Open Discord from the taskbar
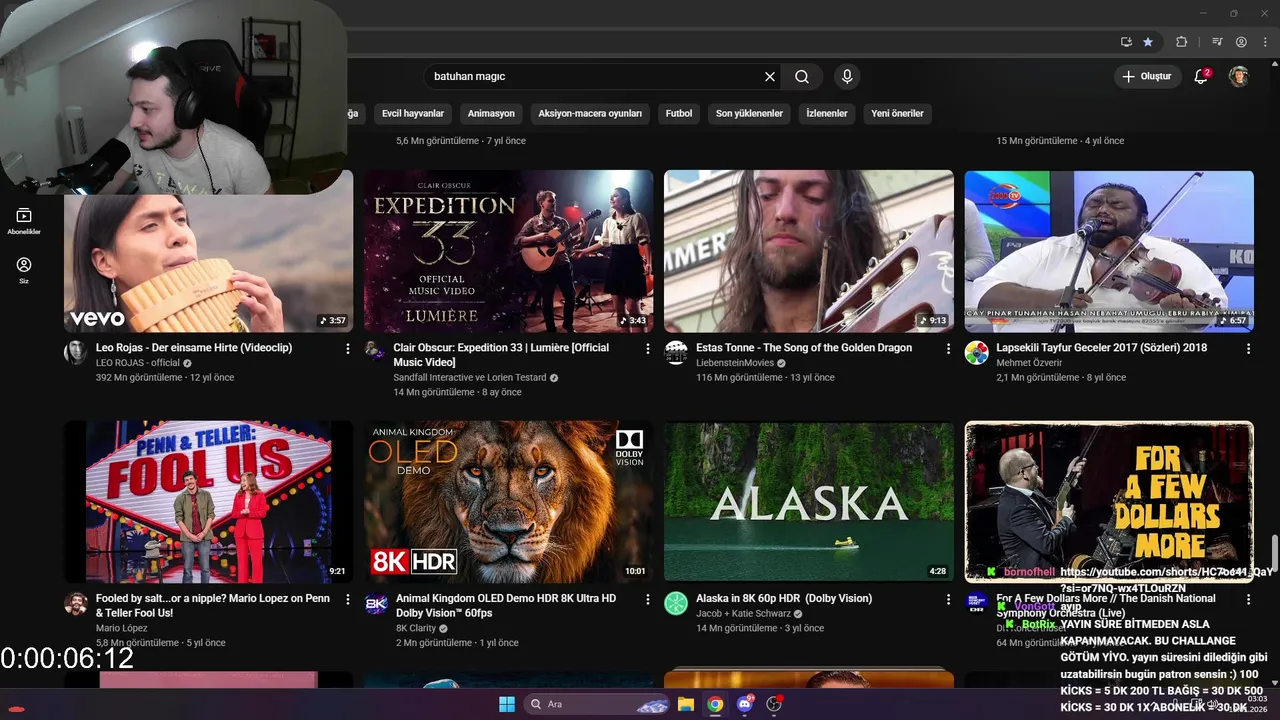 pos(744,704)
